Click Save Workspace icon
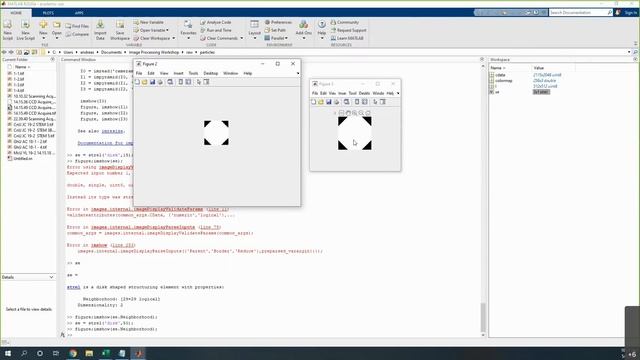 pos(120,31)
